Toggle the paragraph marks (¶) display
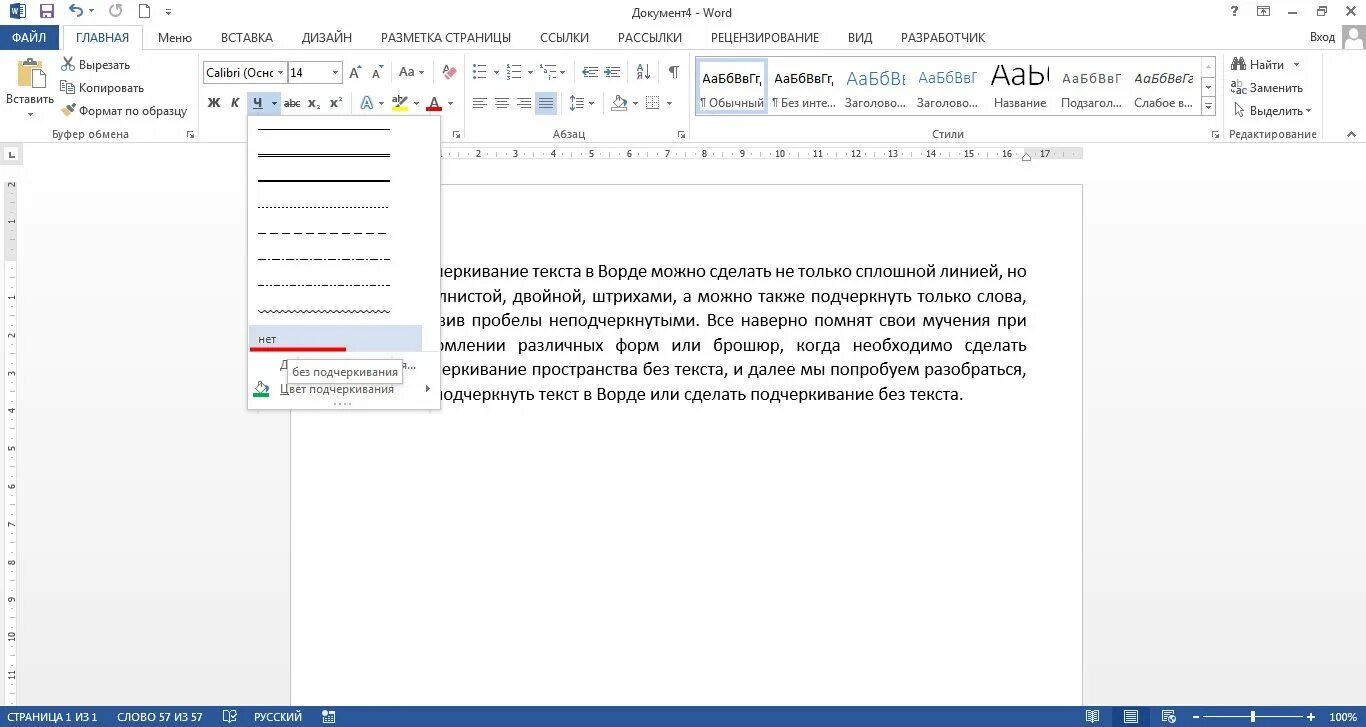 (674, 72)
